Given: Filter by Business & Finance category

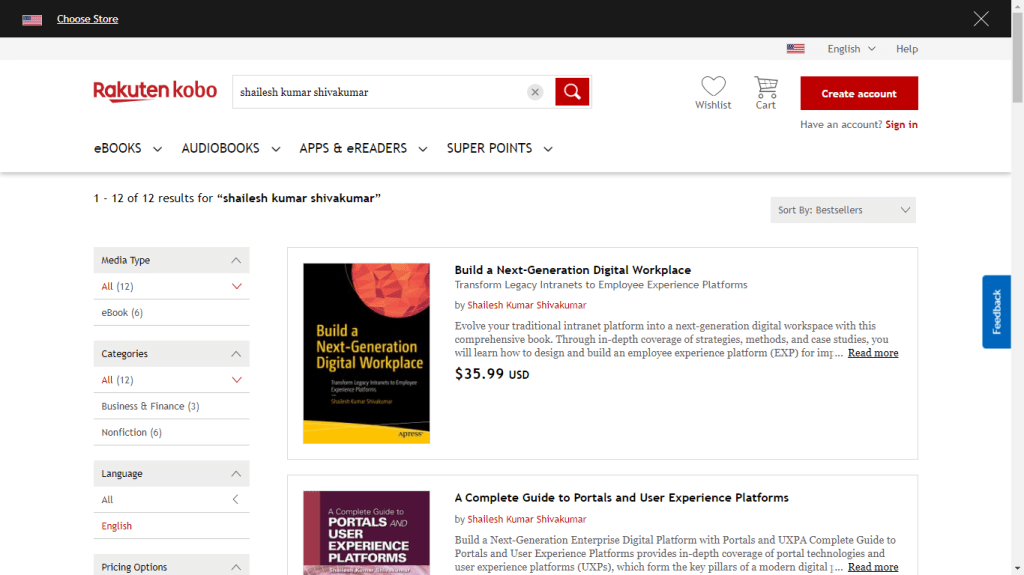Looking at the screenshot, I should coord(150,406).
